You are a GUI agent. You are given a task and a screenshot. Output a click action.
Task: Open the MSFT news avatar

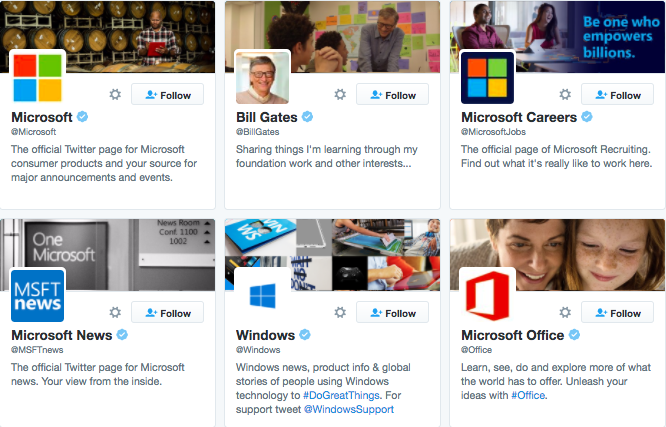[x=37, y=296]
